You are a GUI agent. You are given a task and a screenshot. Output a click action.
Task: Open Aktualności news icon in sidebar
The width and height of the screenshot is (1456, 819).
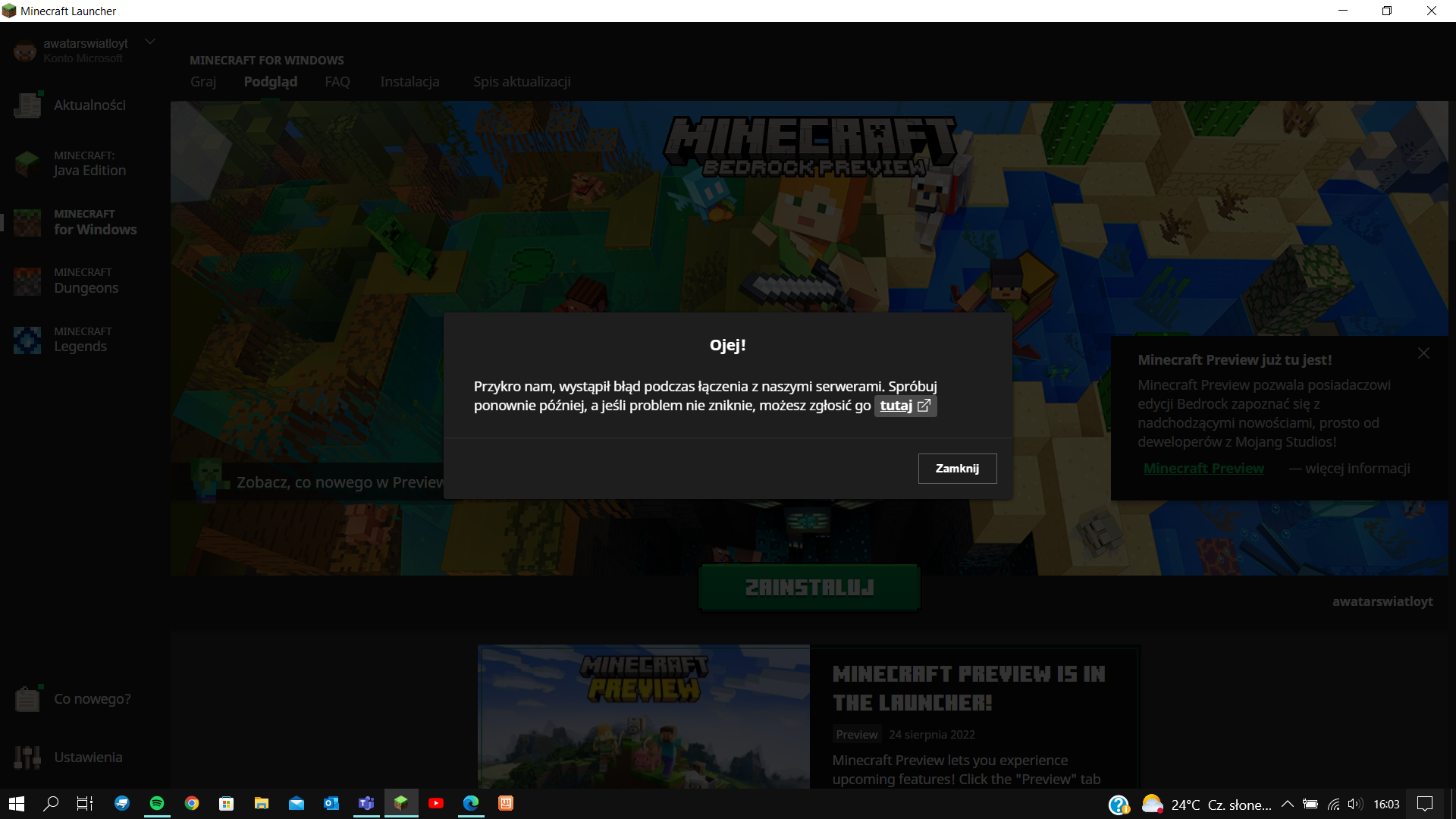point(28,105)
